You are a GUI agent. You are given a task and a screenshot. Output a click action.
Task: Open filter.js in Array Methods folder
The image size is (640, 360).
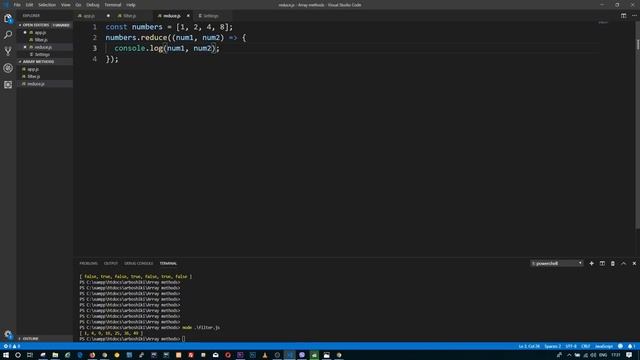click(45, 76)
